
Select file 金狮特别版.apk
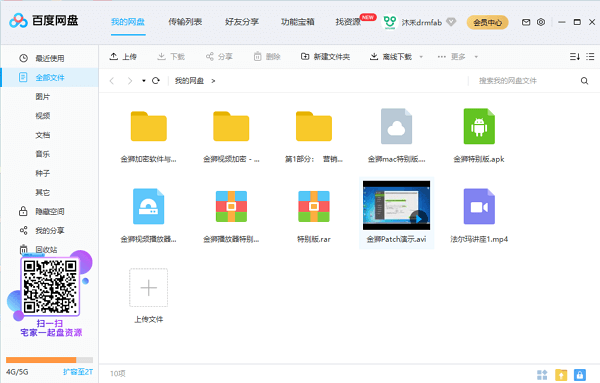[479, 137]
